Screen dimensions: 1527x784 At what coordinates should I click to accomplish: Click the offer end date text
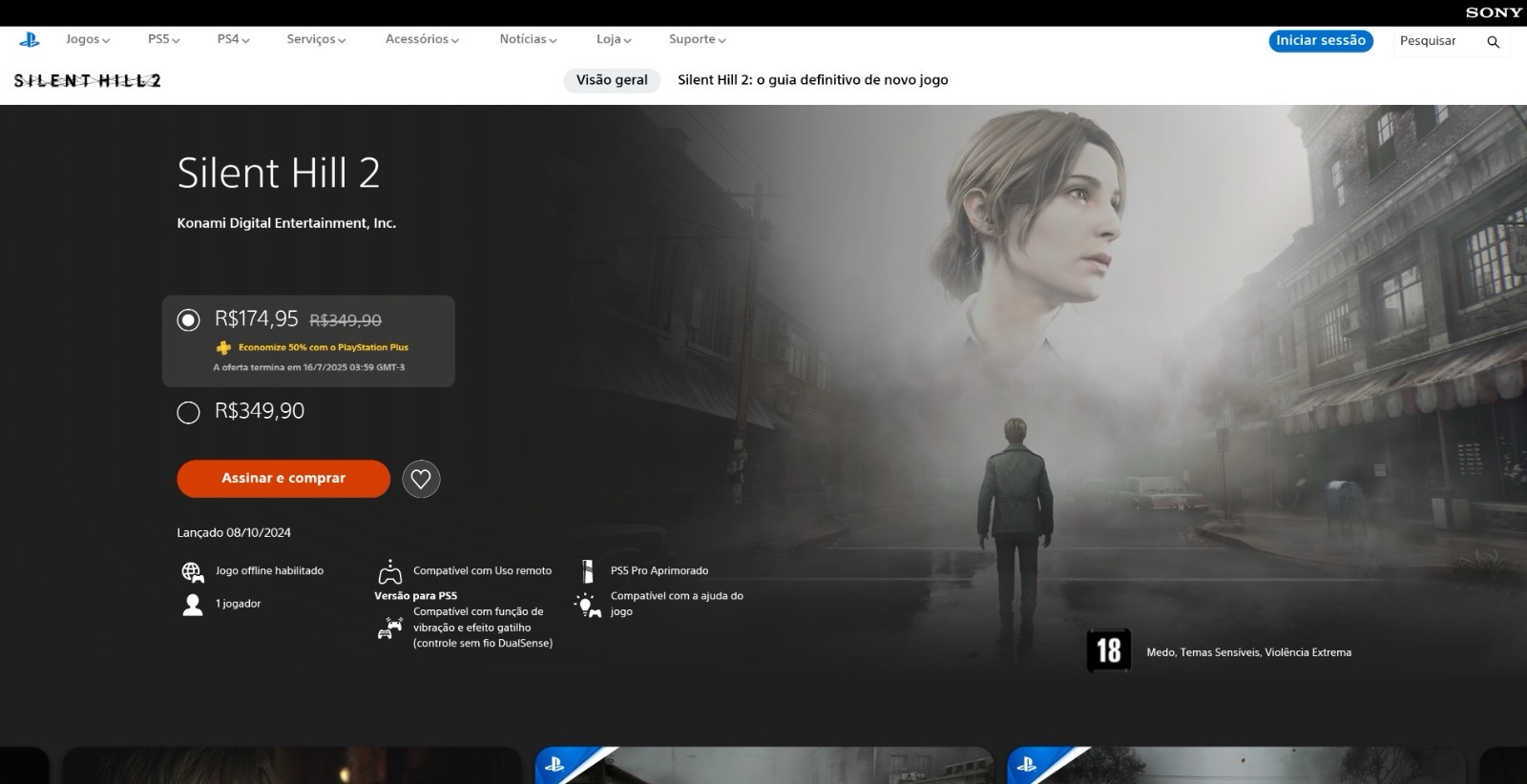coord(309,367)
